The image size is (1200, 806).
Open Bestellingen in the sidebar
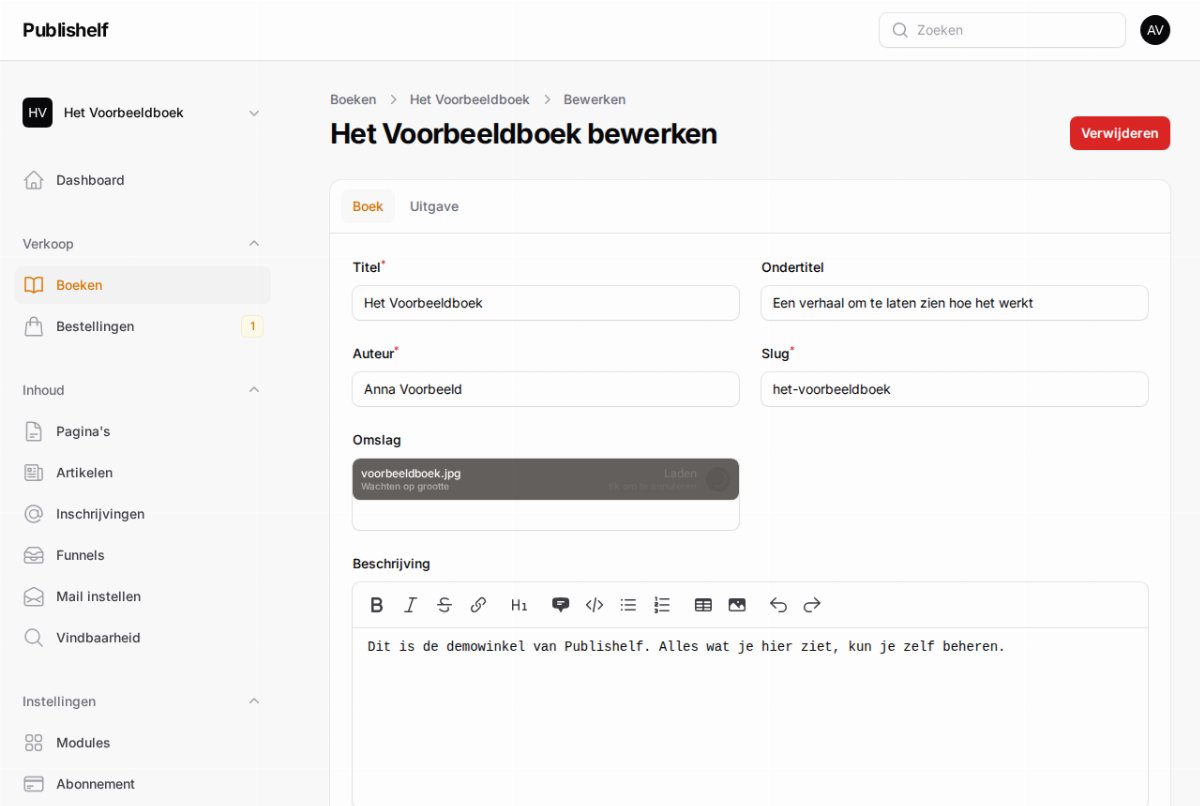pyautogui.click(x=143, y=326)
